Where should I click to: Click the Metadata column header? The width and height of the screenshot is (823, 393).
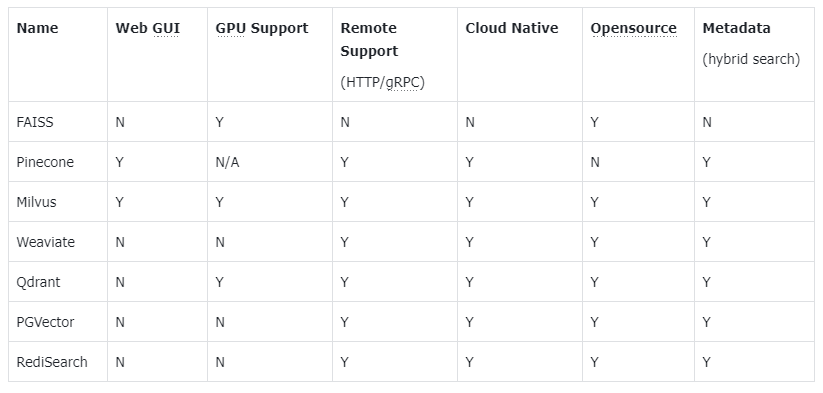coord(736,28)
